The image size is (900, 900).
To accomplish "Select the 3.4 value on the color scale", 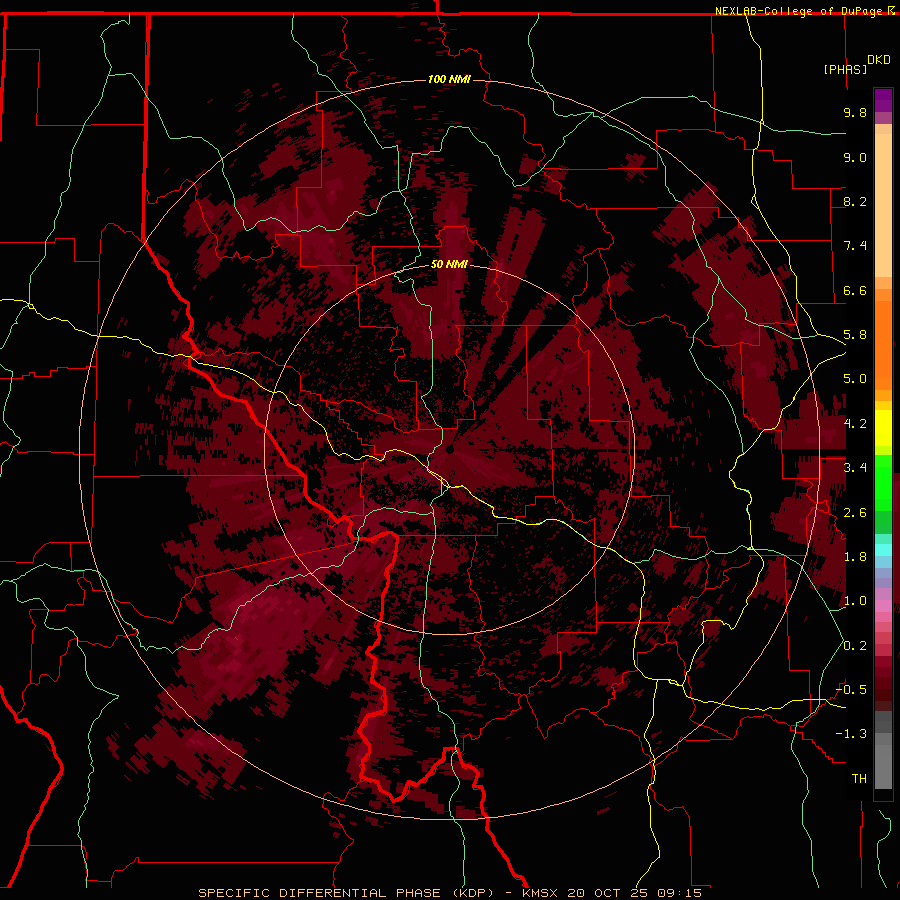I will click(855, 468).
